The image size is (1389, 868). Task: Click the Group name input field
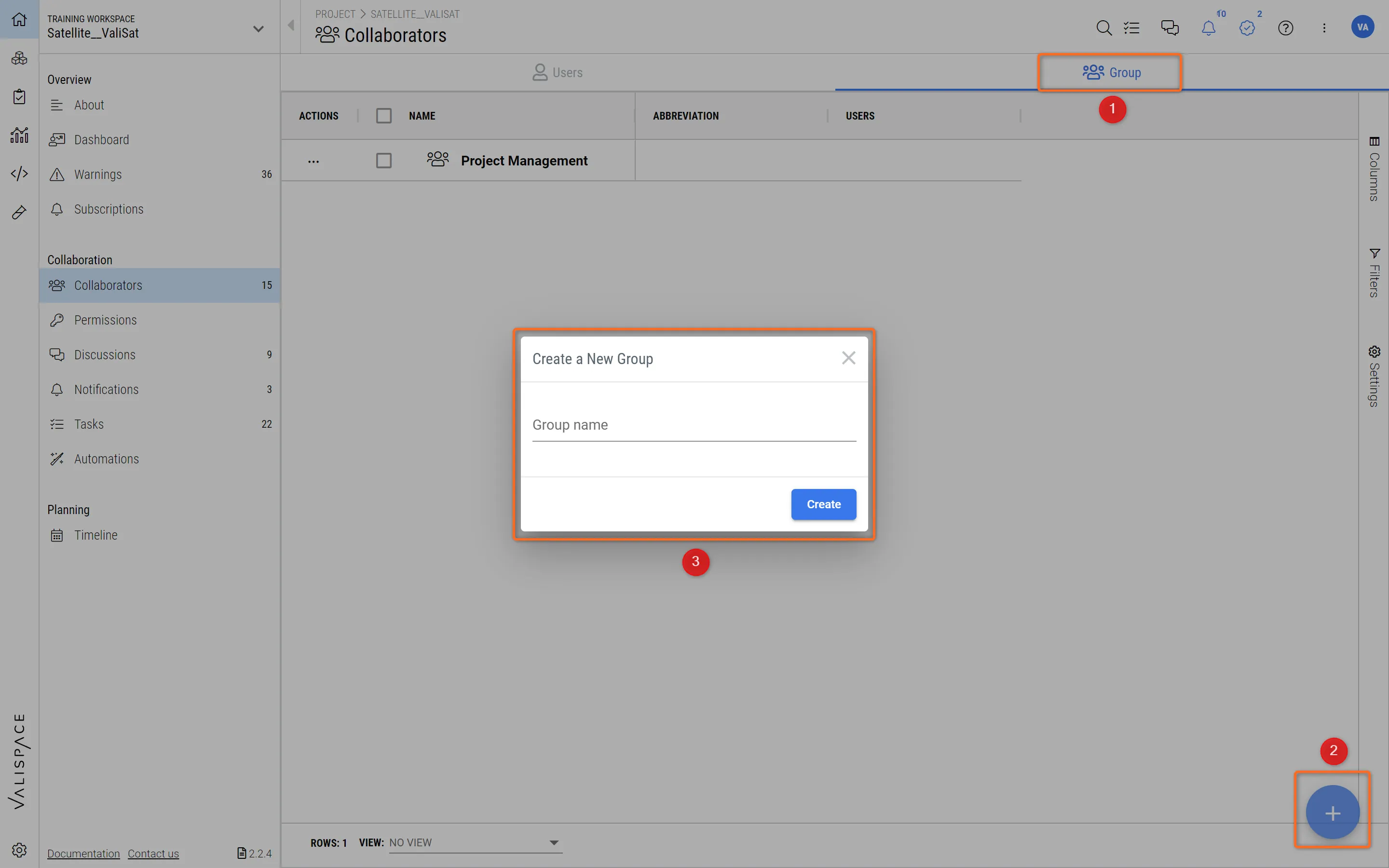(694, 425)
